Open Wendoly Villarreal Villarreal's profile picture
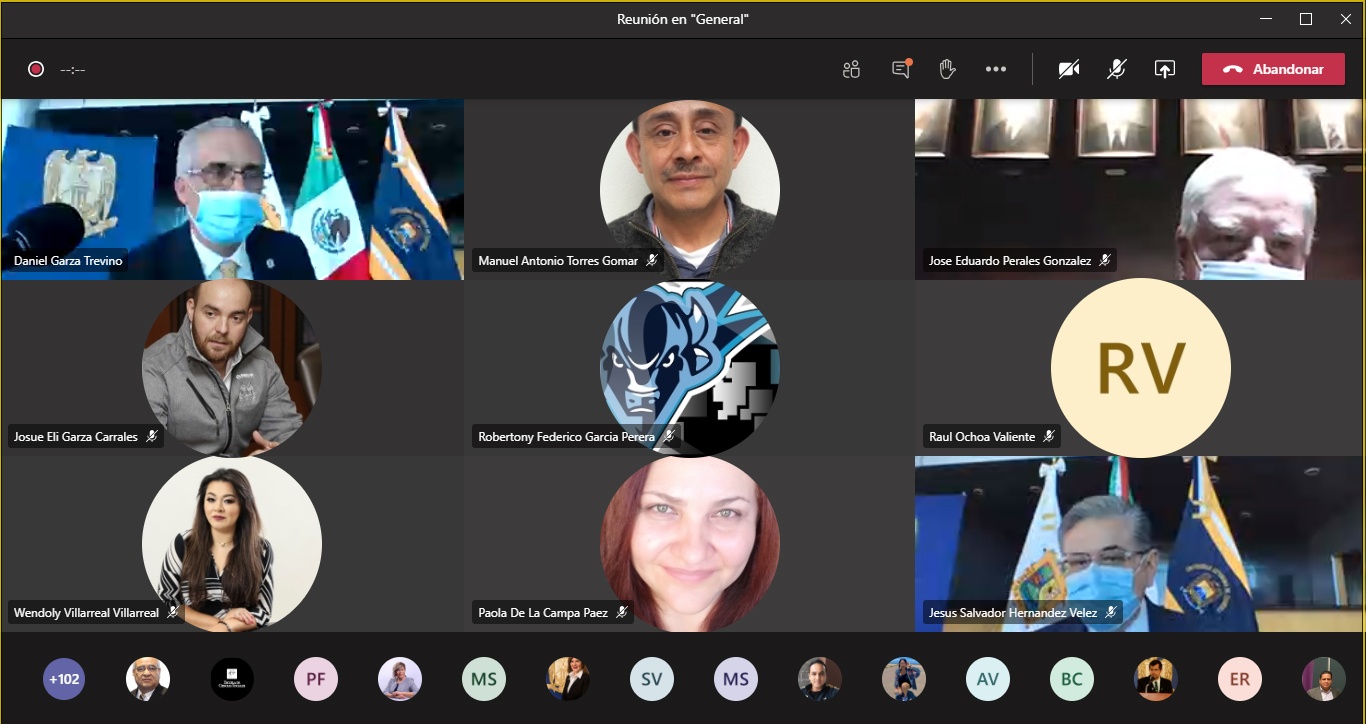The width and height of the screenshot is (1366, 724). pos(232,543)
